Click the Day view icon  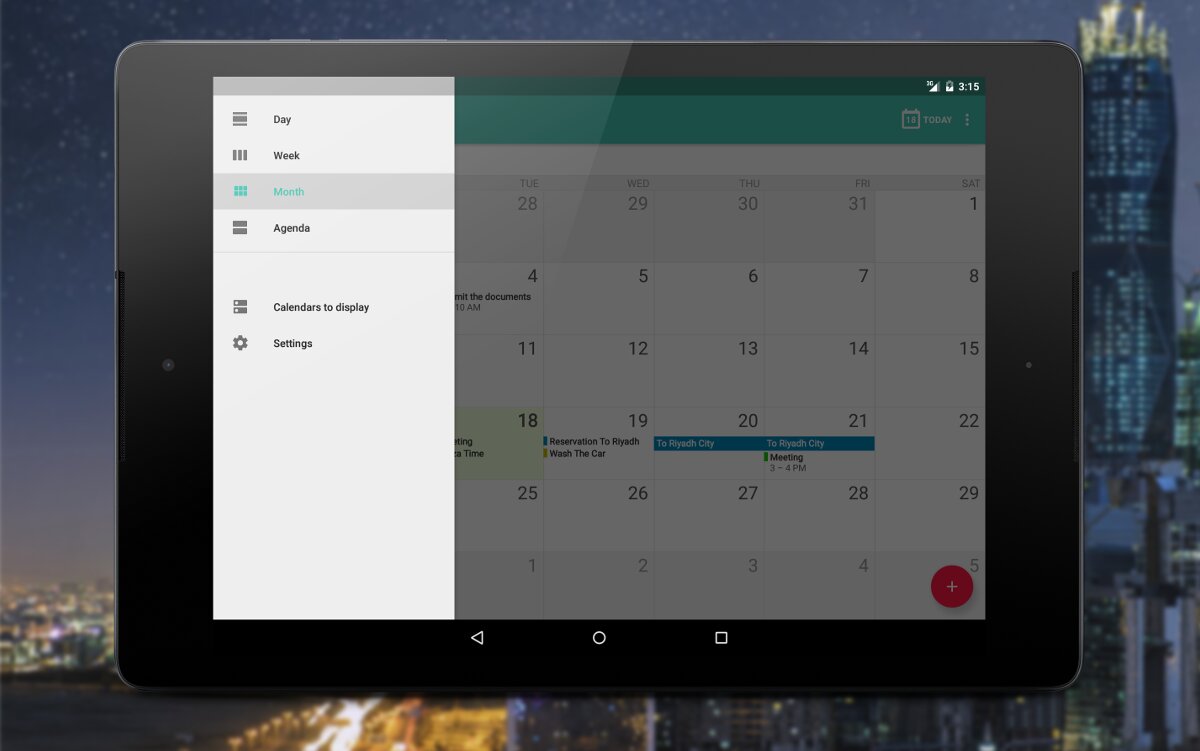click(x=240, y=119)
